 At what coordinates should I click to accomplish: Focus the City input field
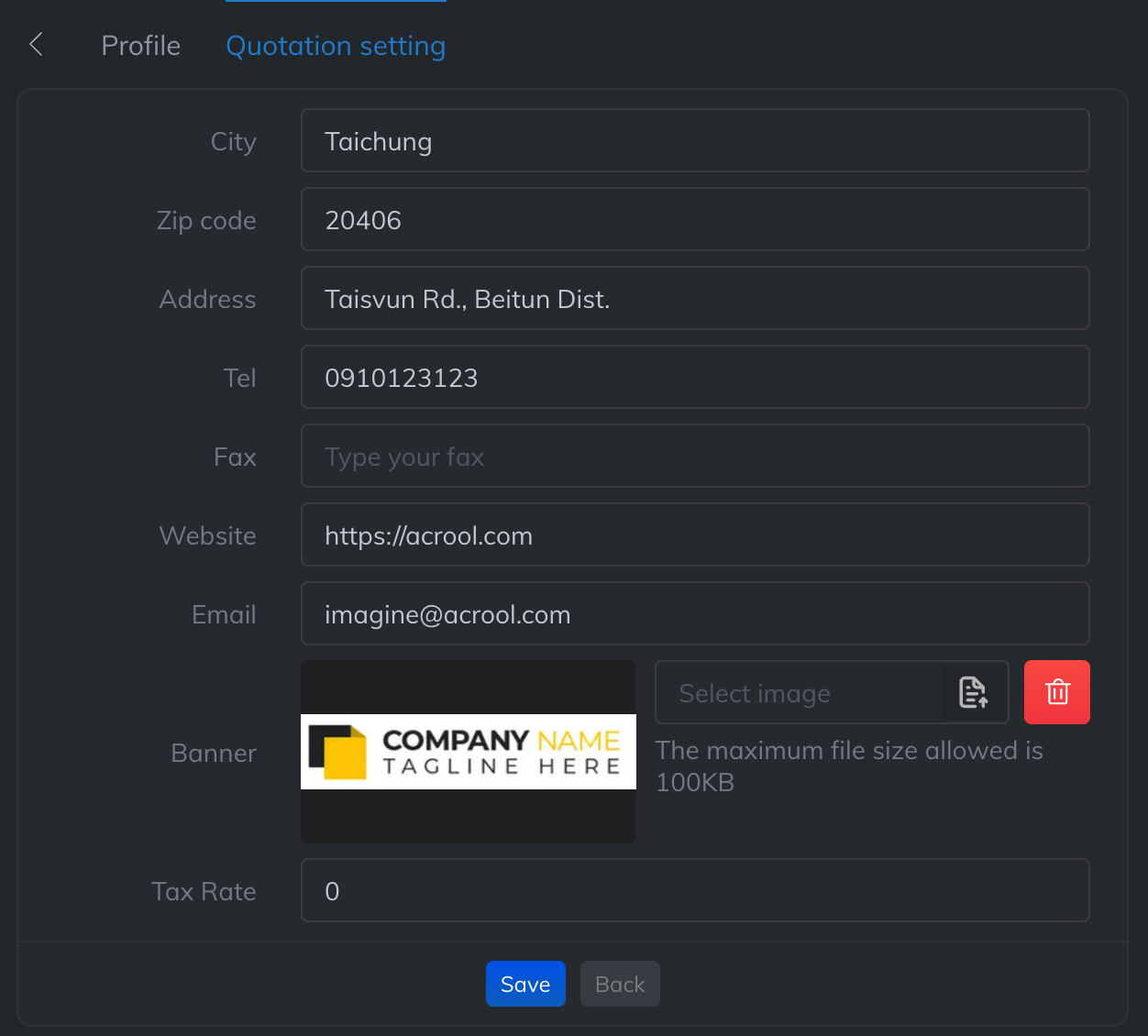click(694, 140)
